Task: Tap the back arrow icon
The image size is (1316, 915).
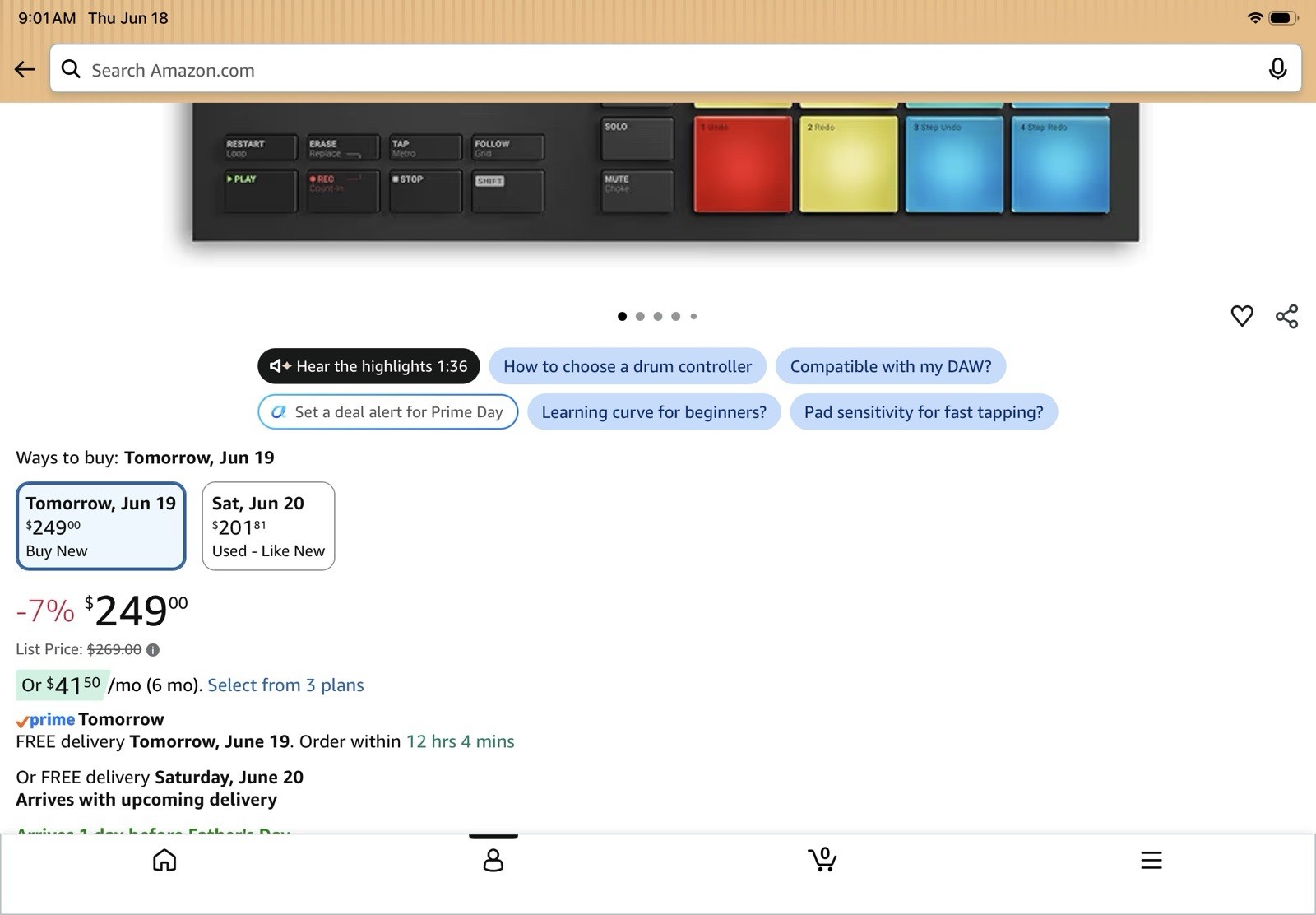Action: click(x=25, y=69)
